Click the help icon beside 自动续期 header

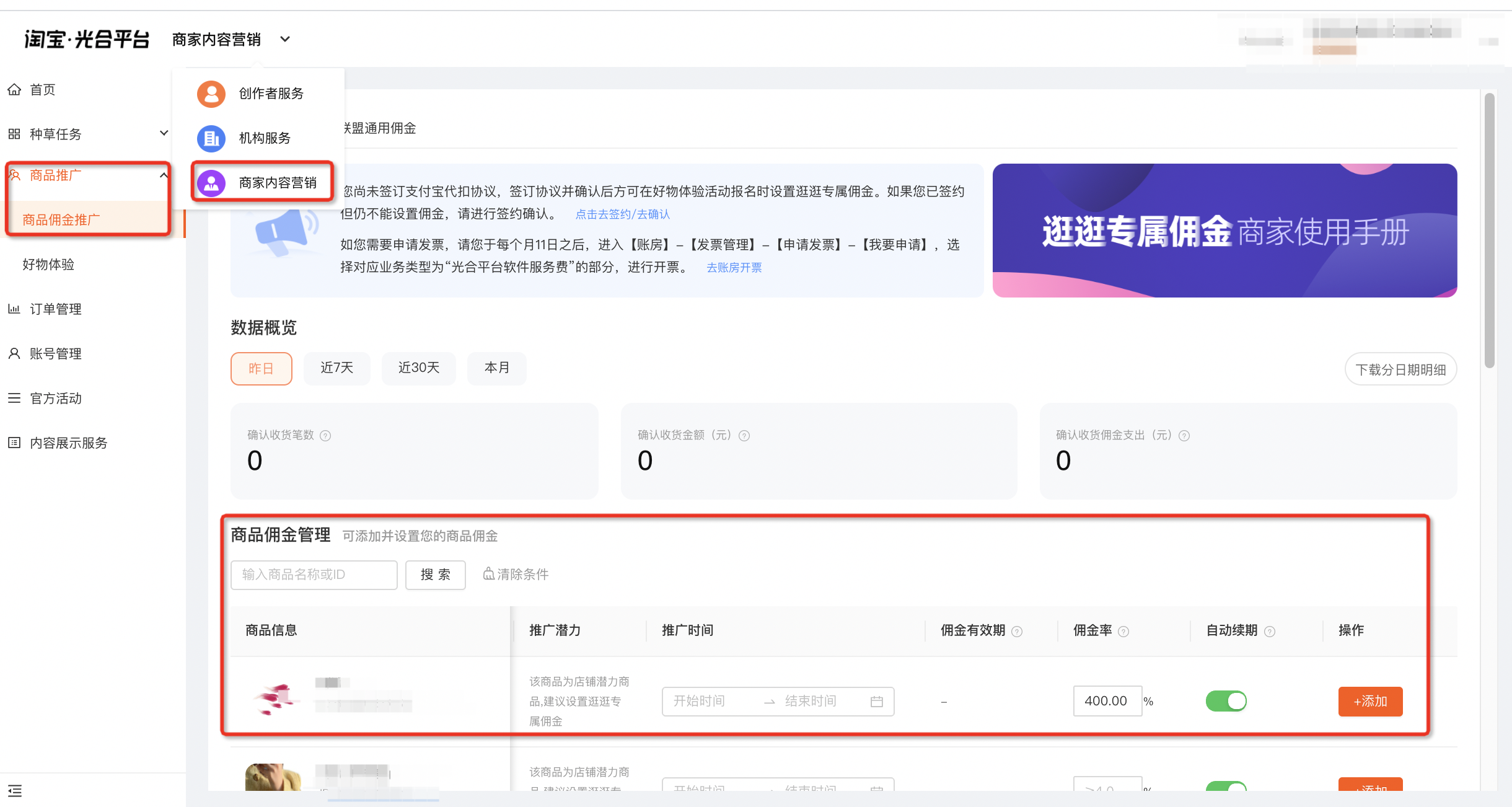point(1270,632)
